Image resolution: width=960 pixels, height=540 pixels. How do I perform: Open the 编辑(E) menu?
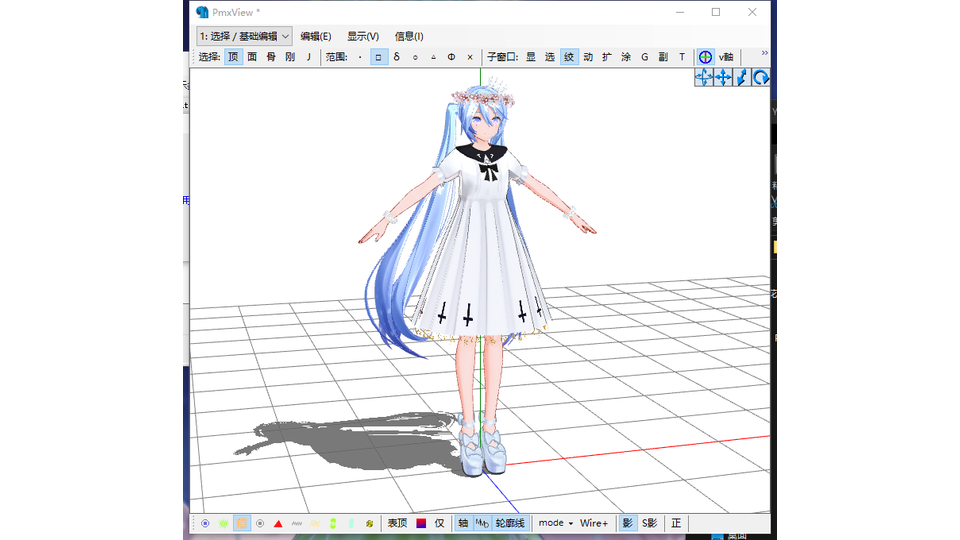pos(316,36)
